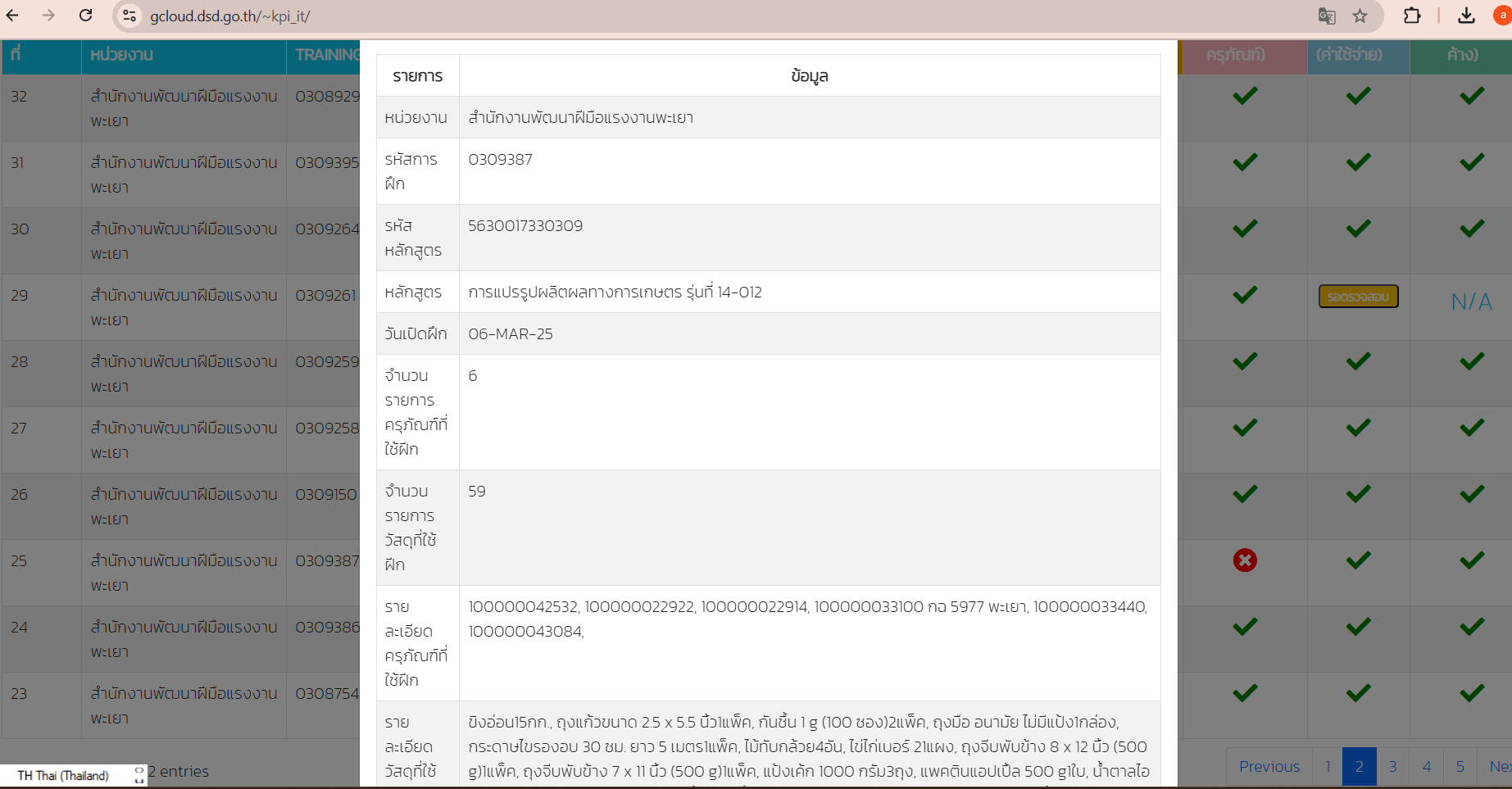Click course code 5630017330309 in modal
The image size is (1512, 789).
(525, 226)
